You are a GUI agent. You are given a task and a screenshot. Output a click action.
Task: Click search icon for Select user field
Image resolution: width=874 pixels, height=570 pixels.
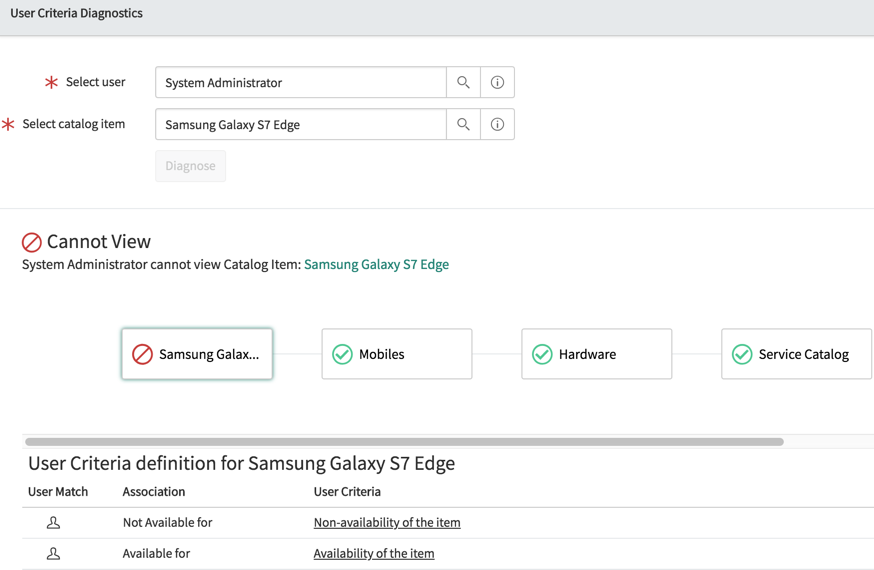pyautogui.click(x=463, y=82)
